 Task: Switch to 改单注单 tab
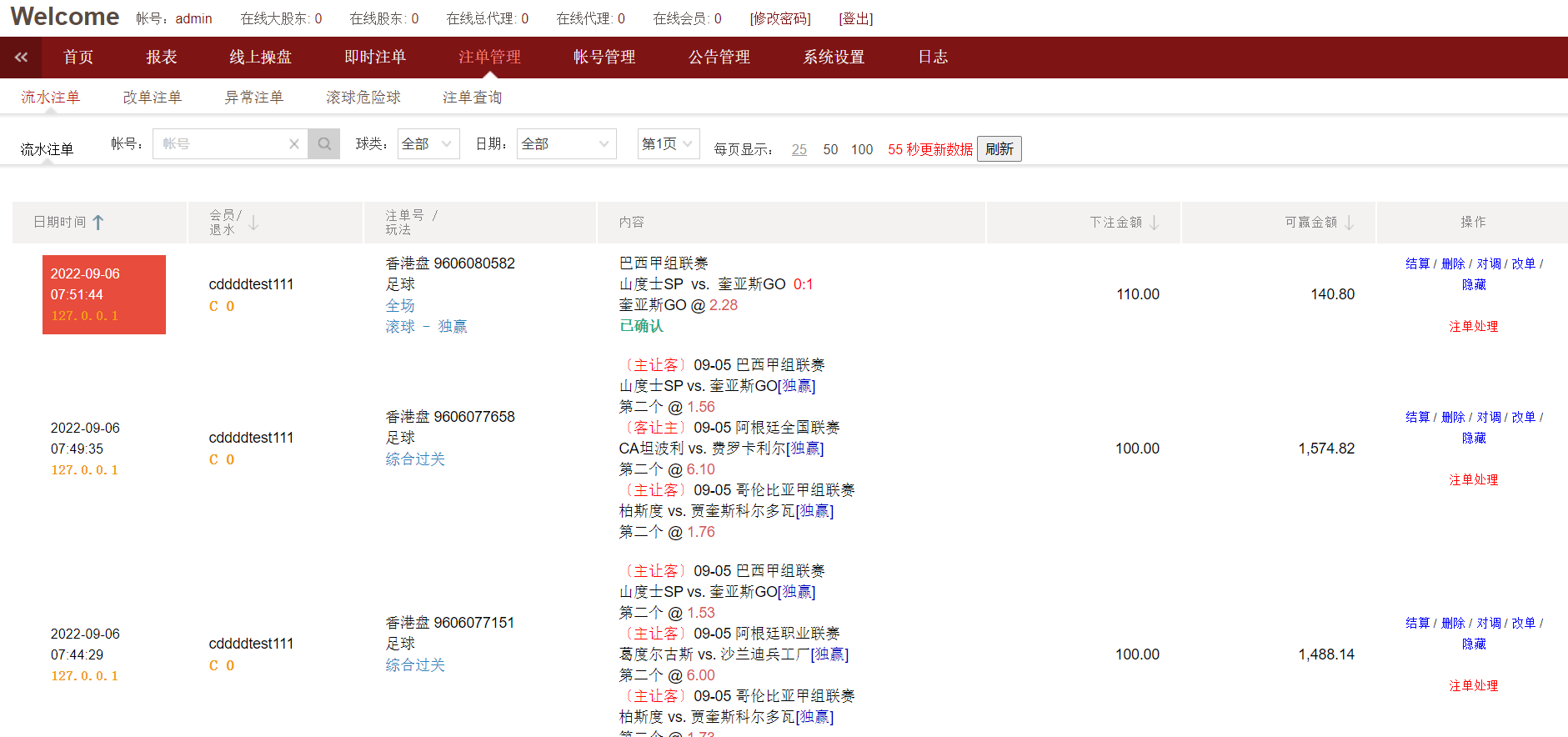(152, 98)
